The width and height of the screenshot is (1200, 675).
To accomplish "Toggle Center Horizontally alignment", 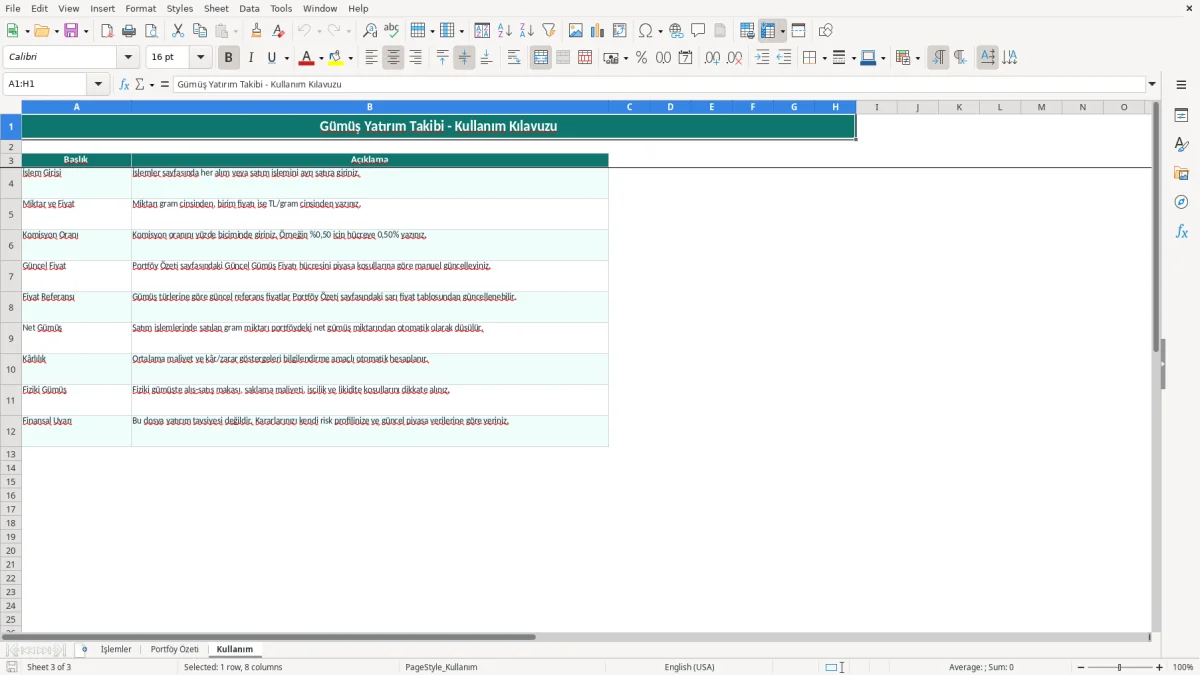I will click(393, 58).
